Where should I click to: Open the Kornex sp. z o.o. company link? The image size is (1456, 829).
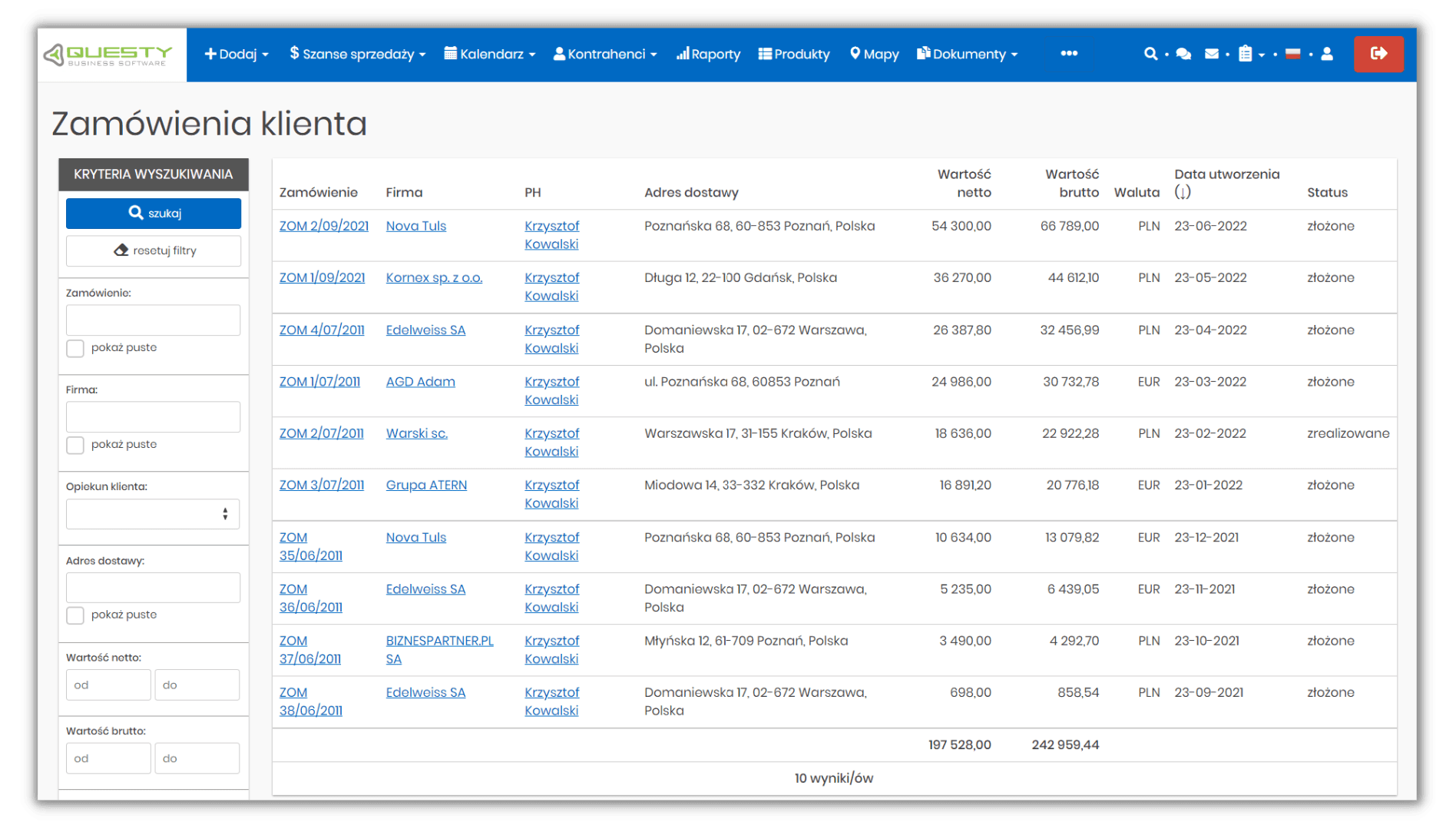(x=434, y=277)
